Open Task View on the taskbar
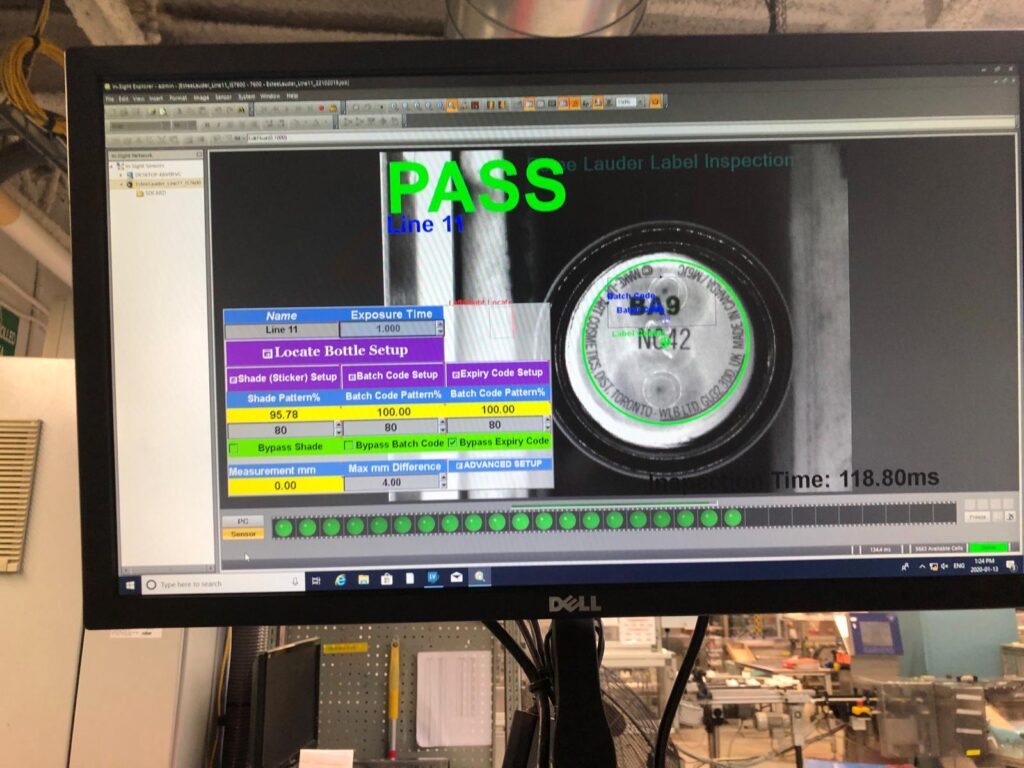The image size is (1024, 768). pos(316,581)
